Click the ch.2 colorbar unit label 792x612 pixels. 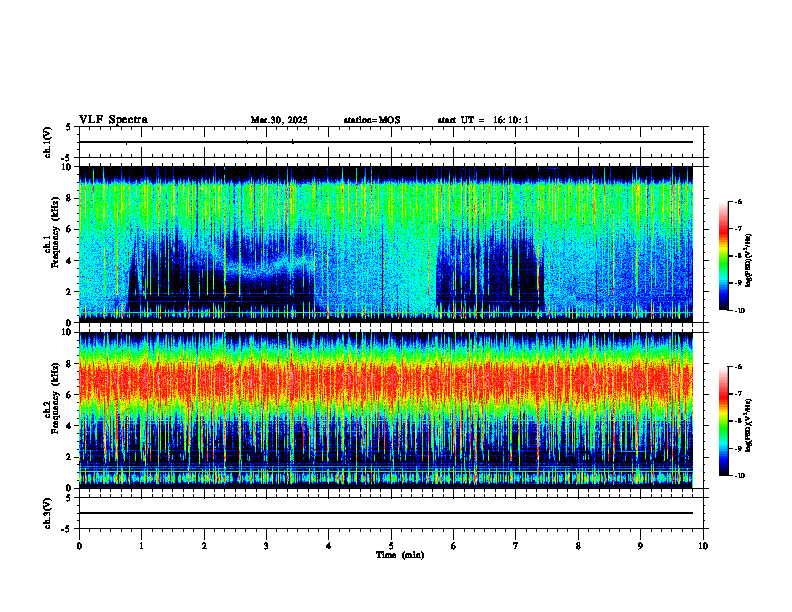(x=749, y=425)
